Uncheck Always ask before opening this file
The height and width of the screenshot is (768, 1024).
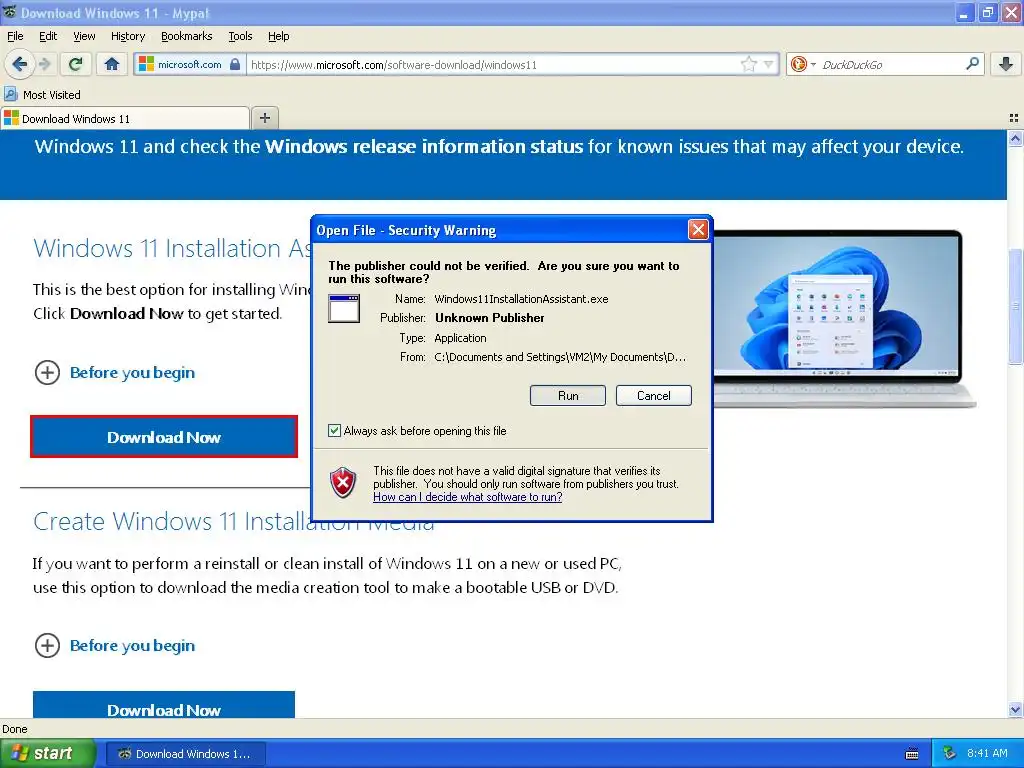(334, 430)
